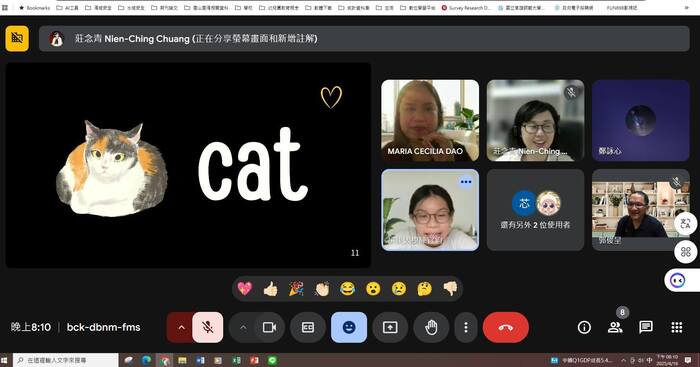Click the present screen button
The height and width of the screenshot is (367, 700).
click(x=390, y=327)
